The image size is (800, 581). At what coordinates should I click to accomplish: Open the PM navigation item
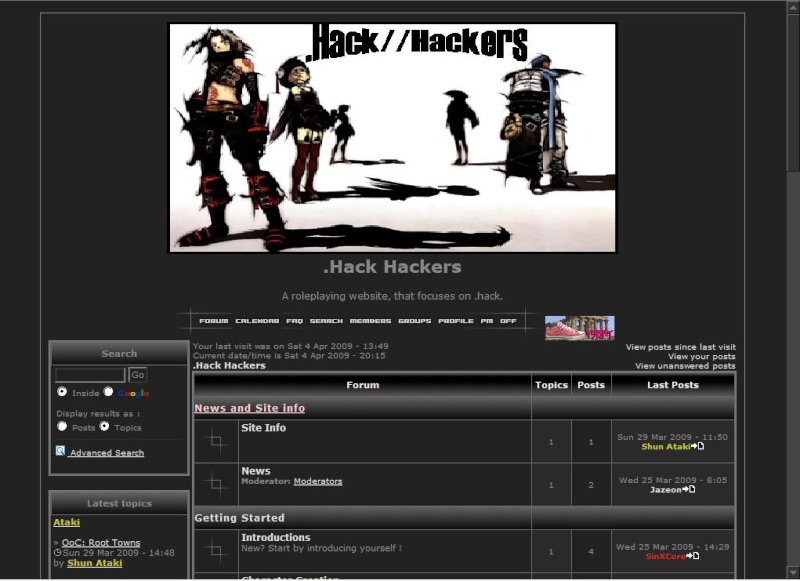[487, 321]
